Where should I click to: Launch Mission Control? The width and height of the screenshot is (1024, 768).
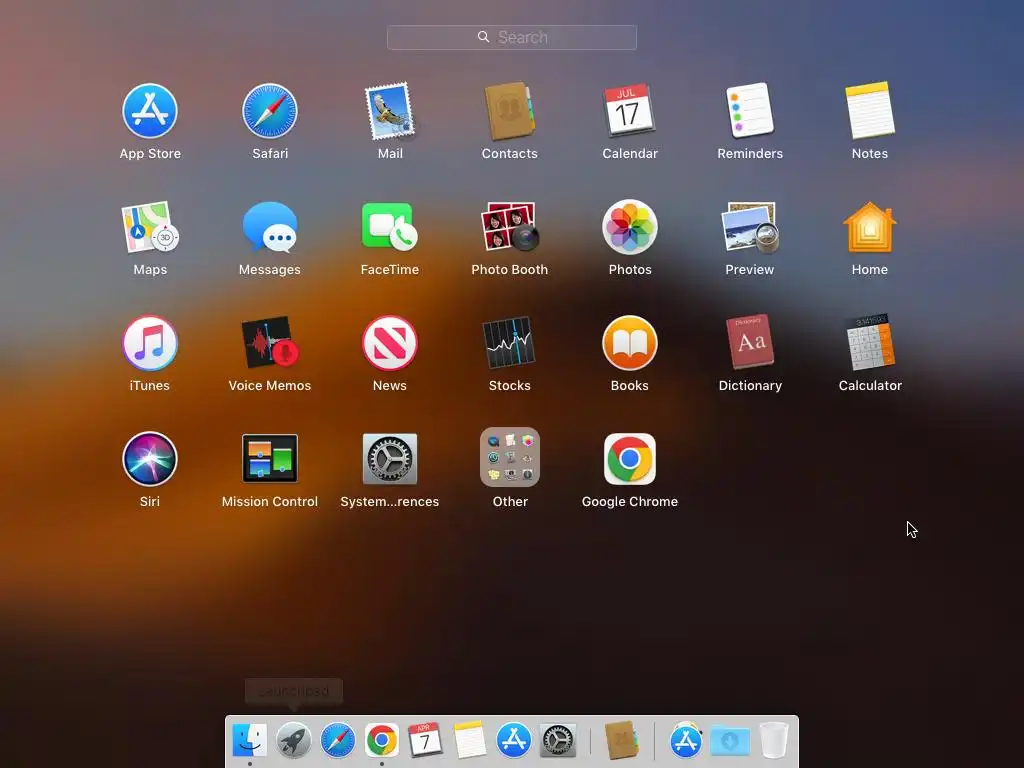tap(270, 458)
